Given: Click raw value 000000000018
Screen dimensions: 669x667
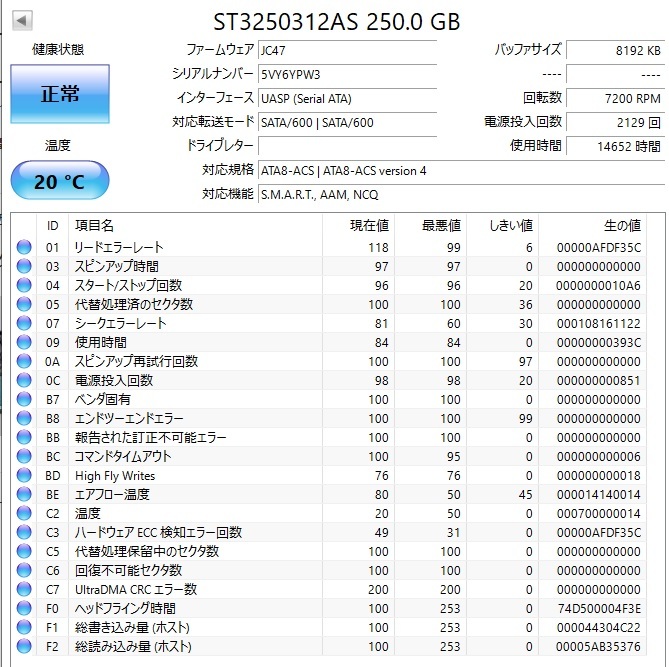Looking at the screenshot, I should tap(599, 475).
